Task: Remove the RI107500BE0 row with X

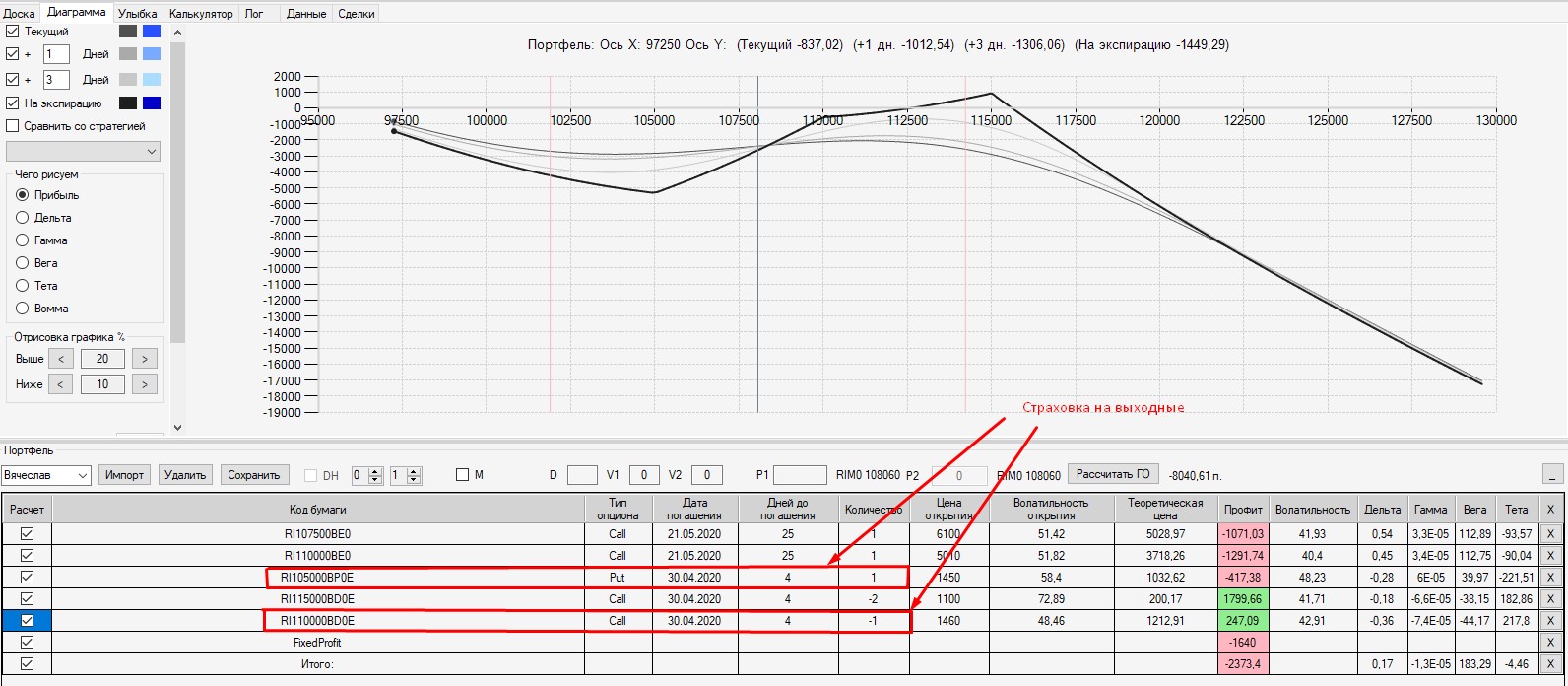Action: tap(1550, 534)
